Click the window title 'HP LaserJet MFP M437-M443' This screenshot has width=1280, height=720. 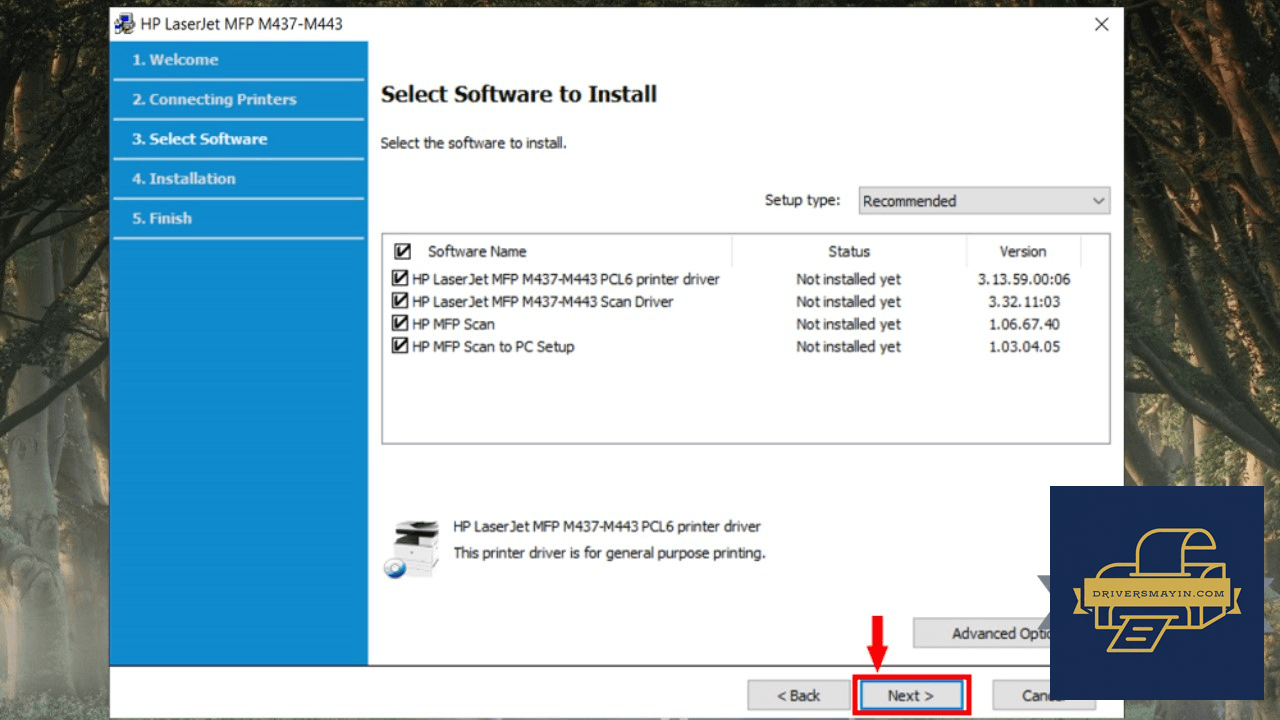click(x=242, y=24)
